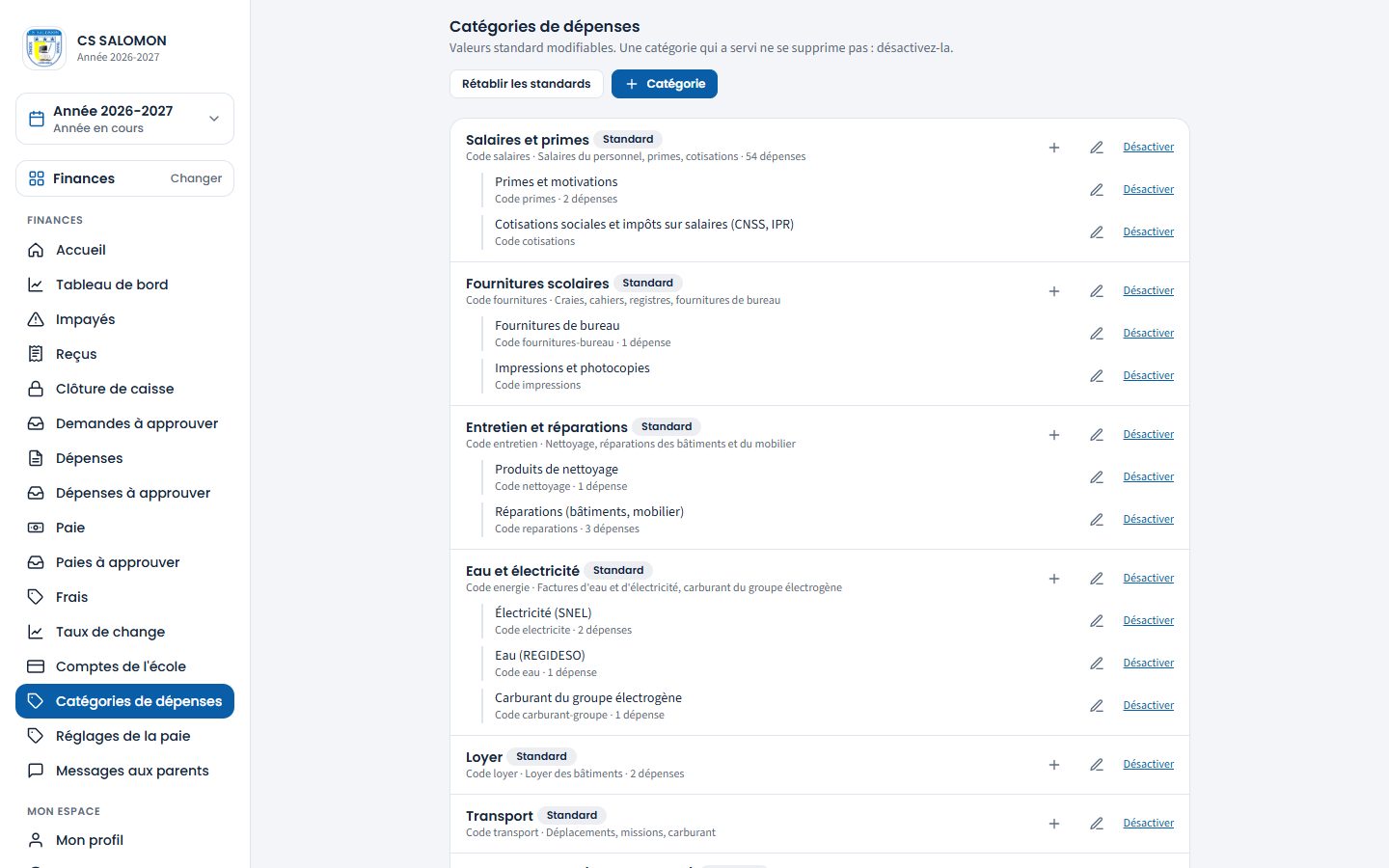1389x868 pixels.
Task: Edit the Salaires et primes category
Action: tap(1097, 148)
